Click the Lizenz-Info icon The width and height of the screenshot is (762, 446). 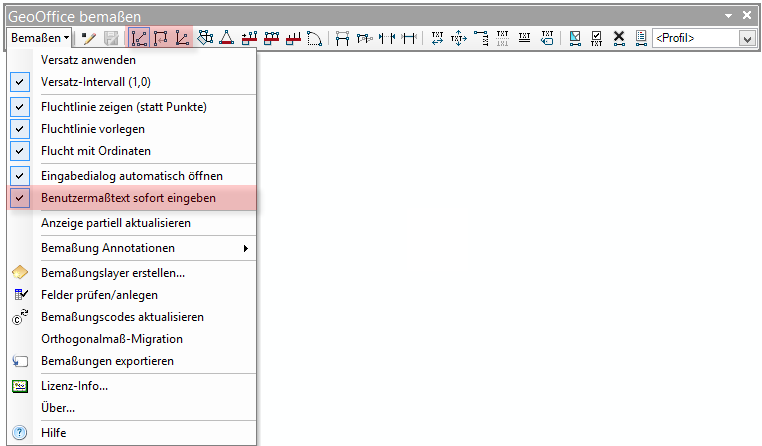[20, 386]
